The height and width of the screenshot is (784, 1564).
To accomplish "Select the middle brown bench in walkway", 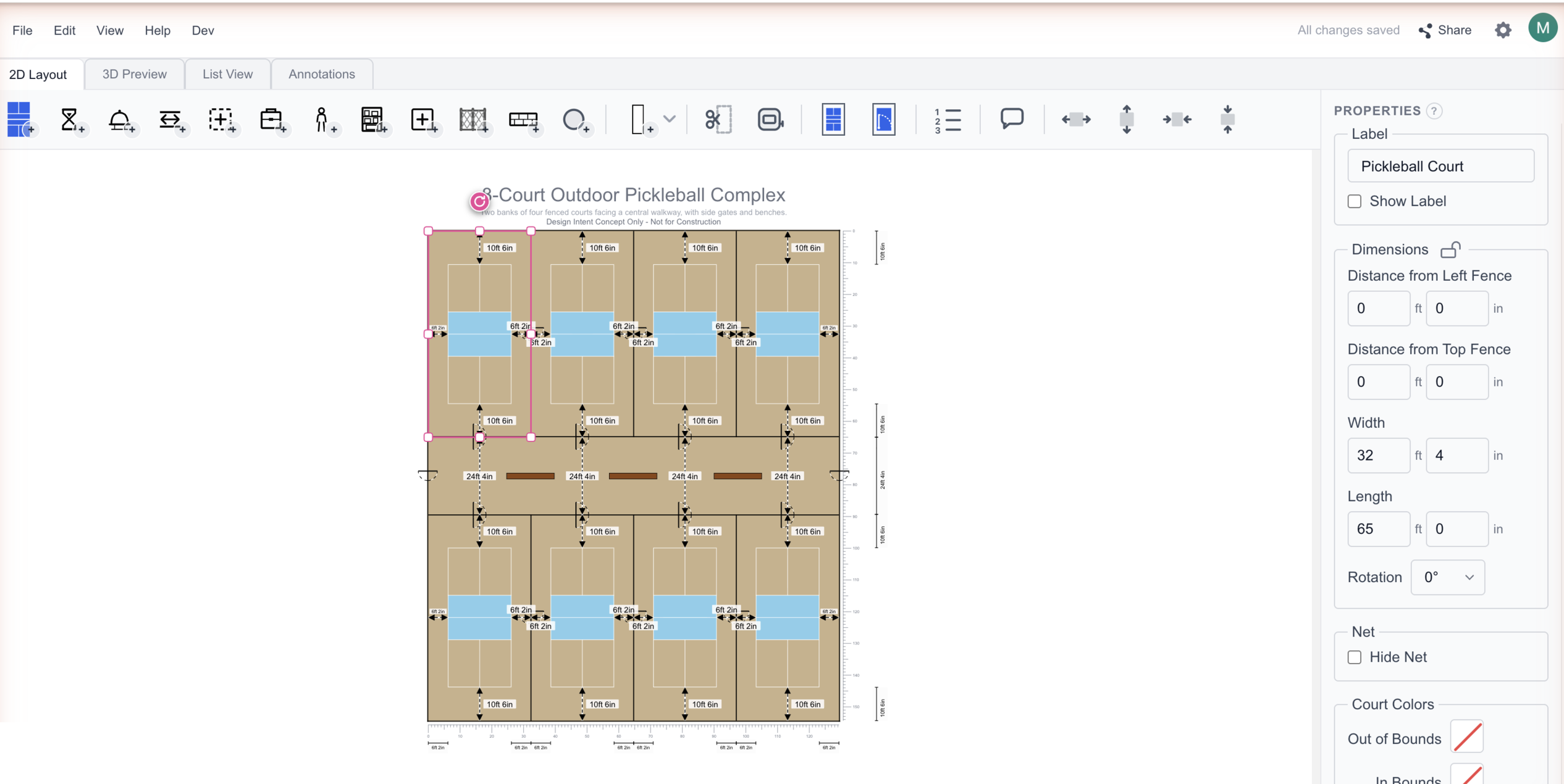I will tap(633, 476).
